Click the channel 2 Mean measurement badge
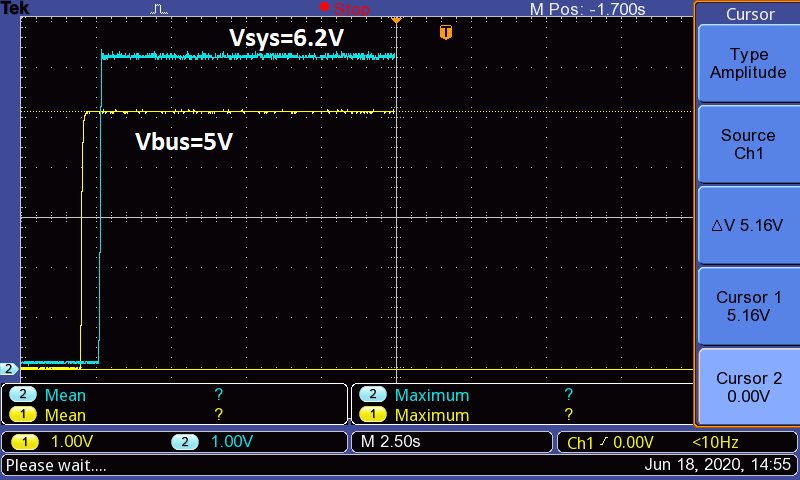Screen dimensions: 800x480 click(x=22, y=394)
